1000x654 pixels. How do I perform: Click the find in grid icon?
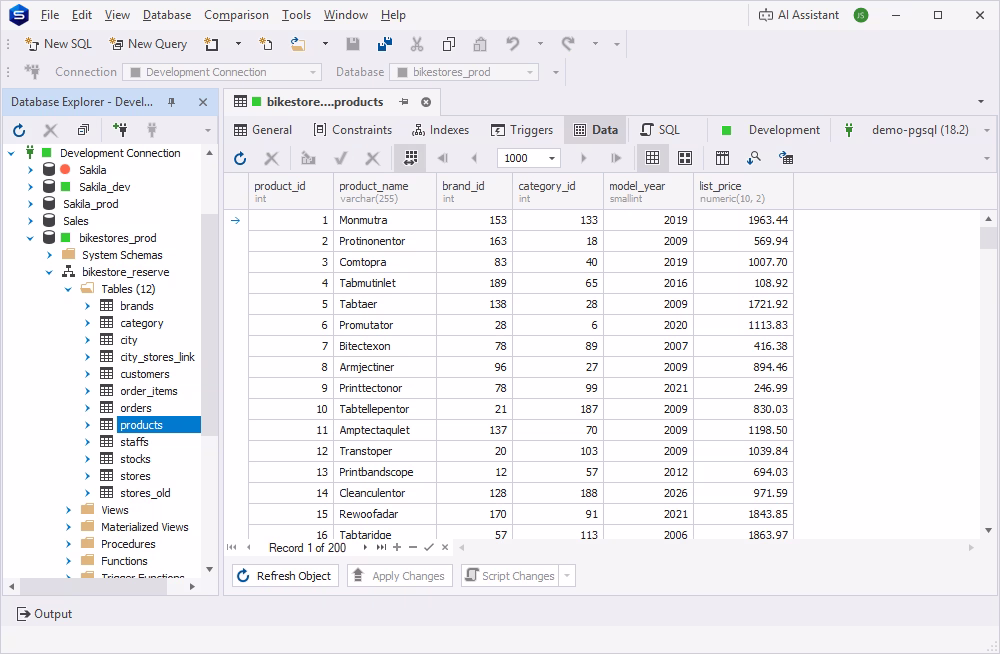[x=754, y=158]
